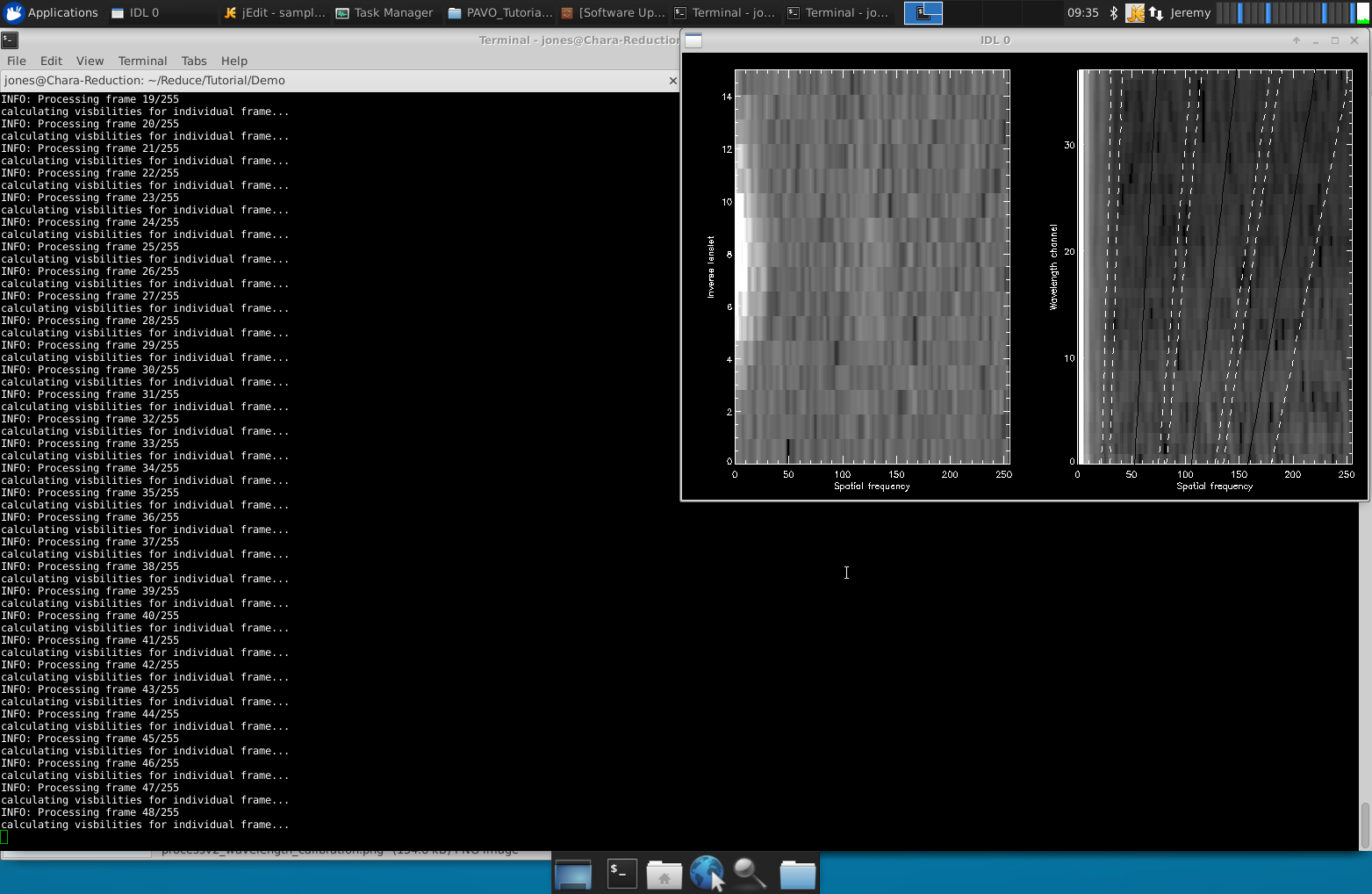This screenshot has height=894, width=1372.
Task: Click the jEdit tray icon
Action: coord(1135,12)
